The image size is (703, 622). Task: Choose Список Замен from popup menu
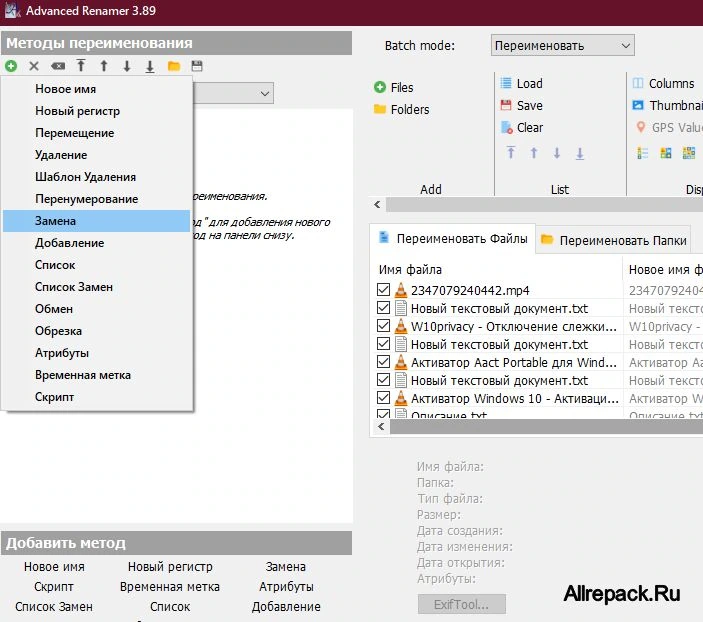[98, 287]
